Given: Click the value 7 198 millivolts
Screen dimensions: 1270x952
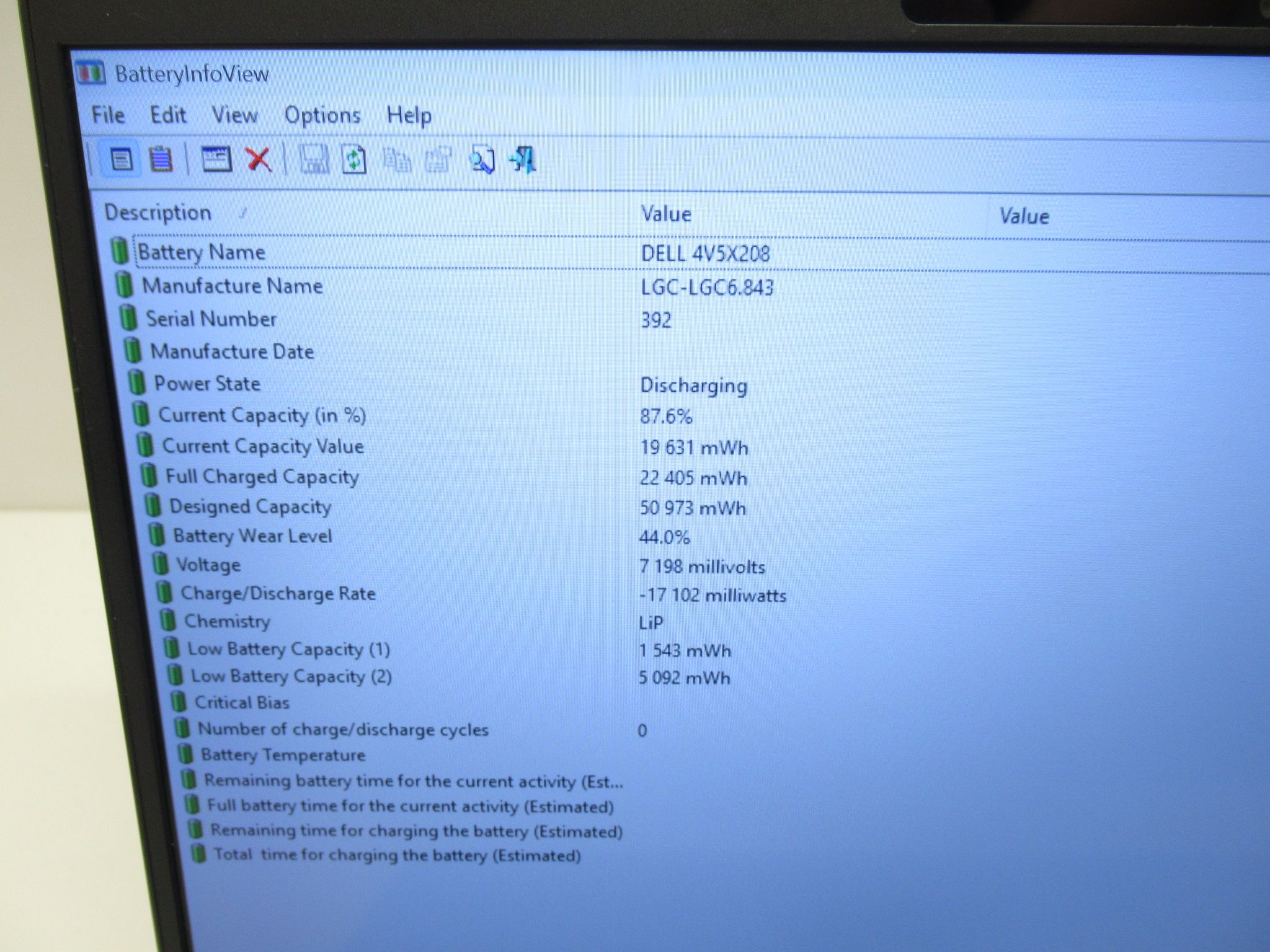Looking at the screenshot, I should coord(702,566).
